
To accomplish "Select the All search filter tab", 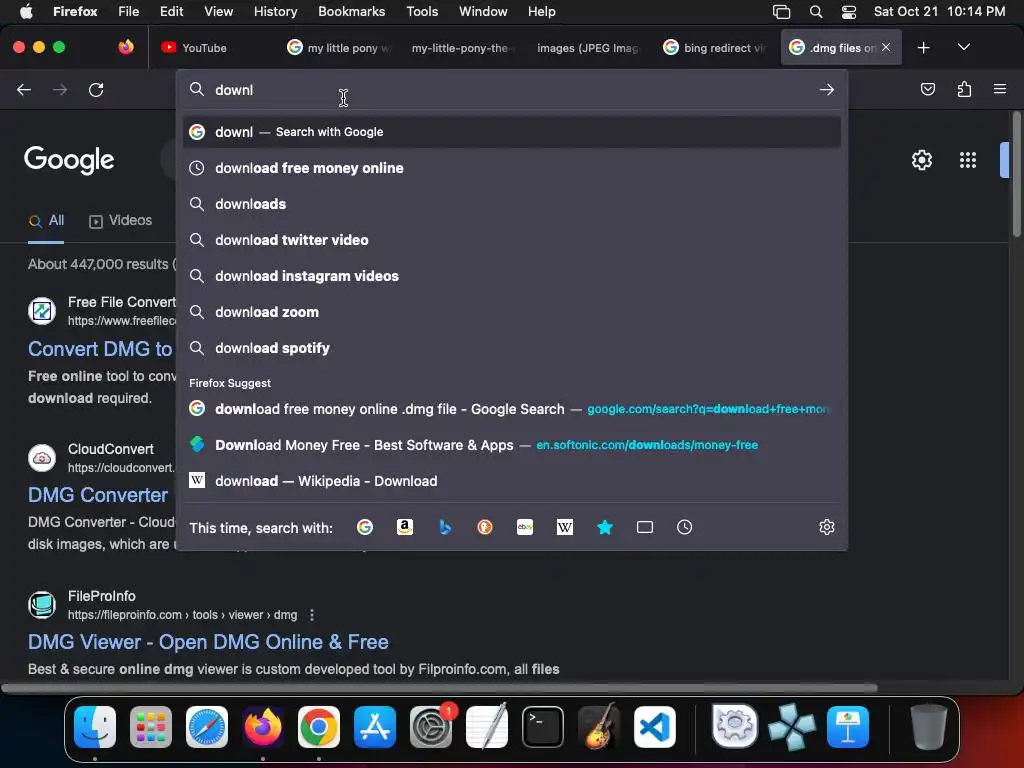I will coord(46,221).
